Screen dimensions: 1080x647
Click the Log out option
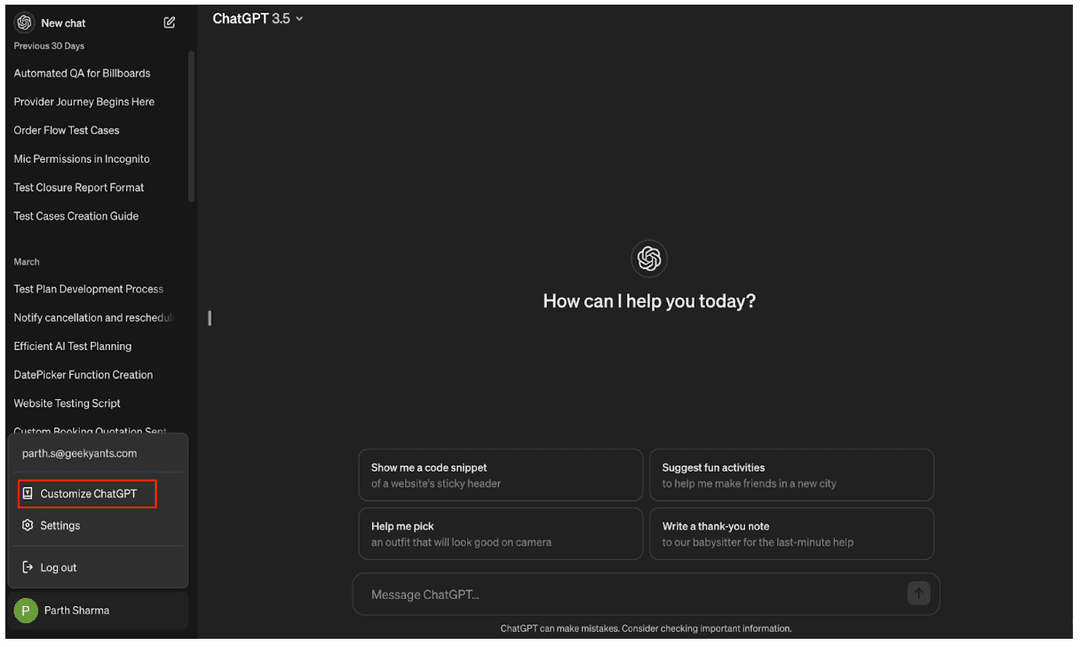pos(57,567)
